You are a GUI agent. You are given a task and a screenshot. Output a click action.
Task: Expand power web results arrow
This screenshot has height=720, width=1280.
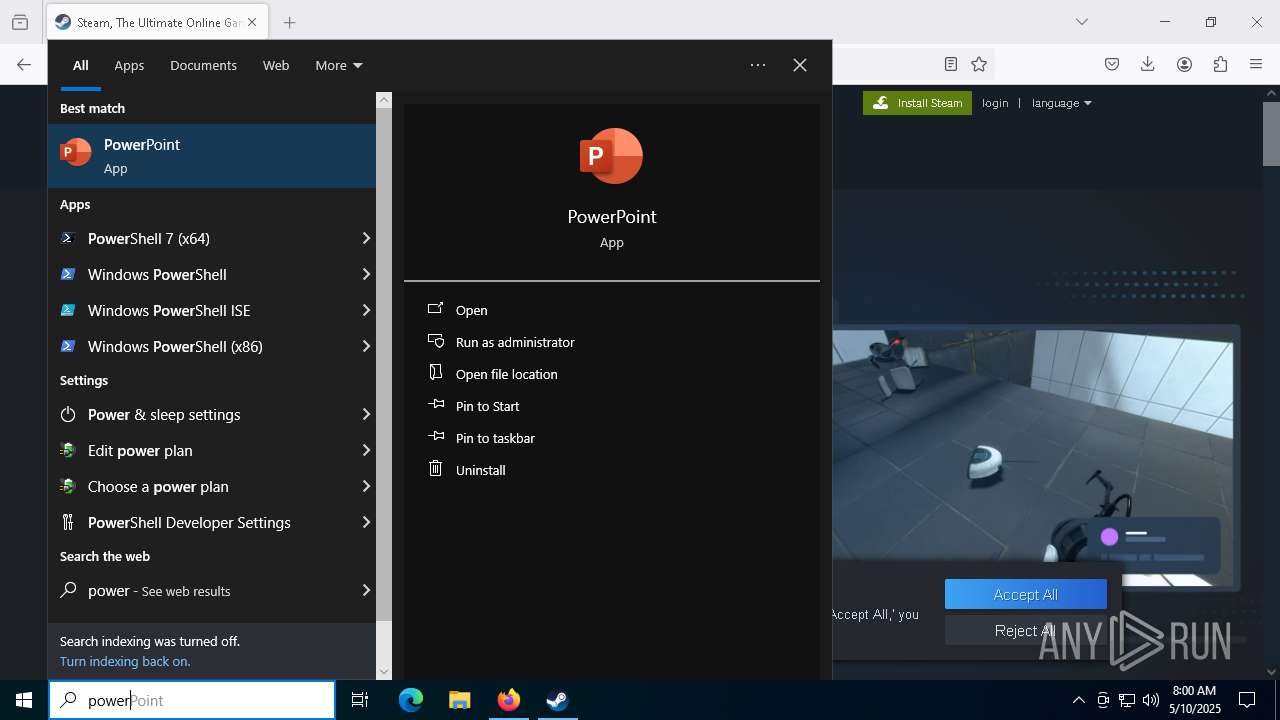click(366, 590)
